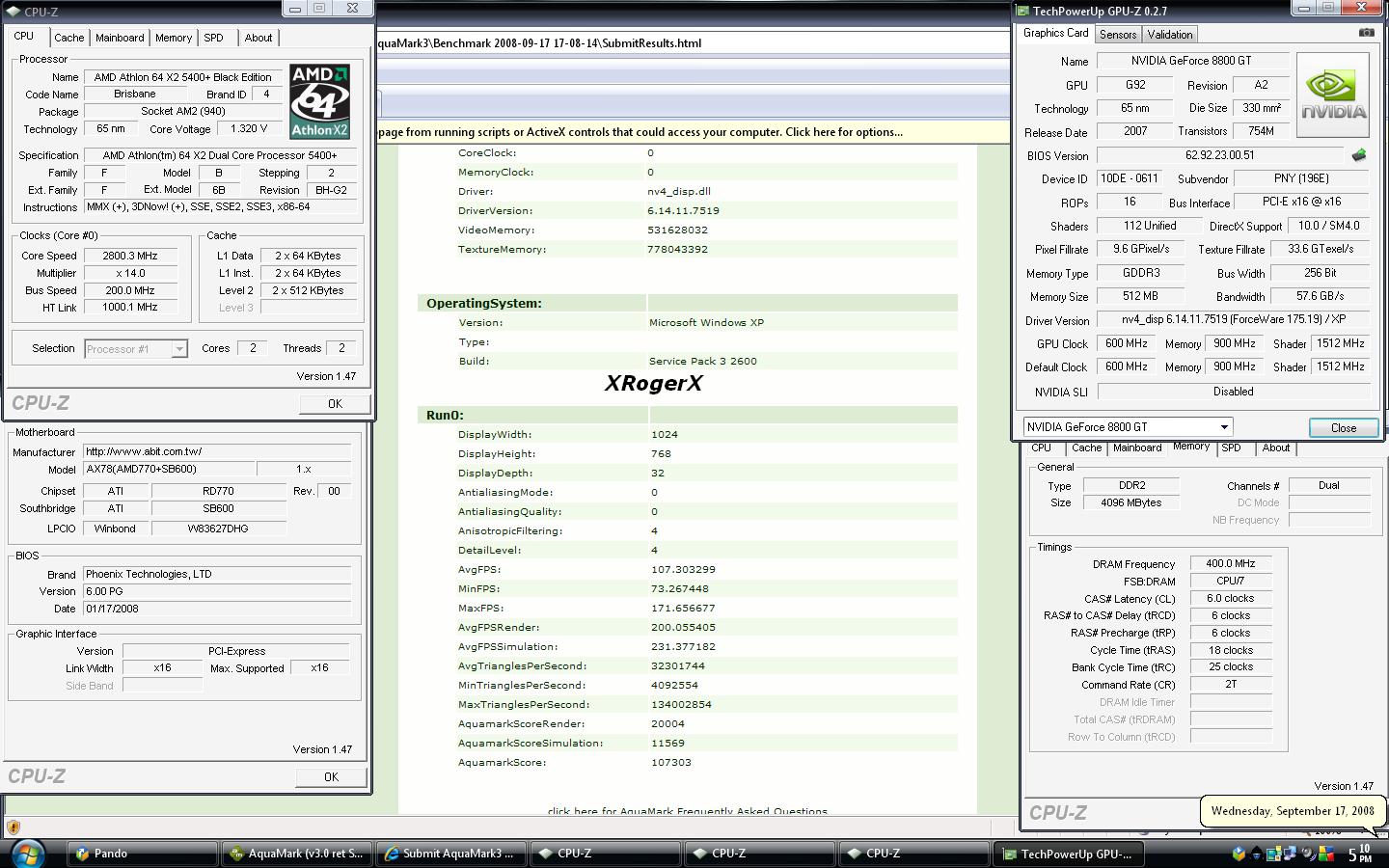Open the Windows Start orb

coord(27,854)
